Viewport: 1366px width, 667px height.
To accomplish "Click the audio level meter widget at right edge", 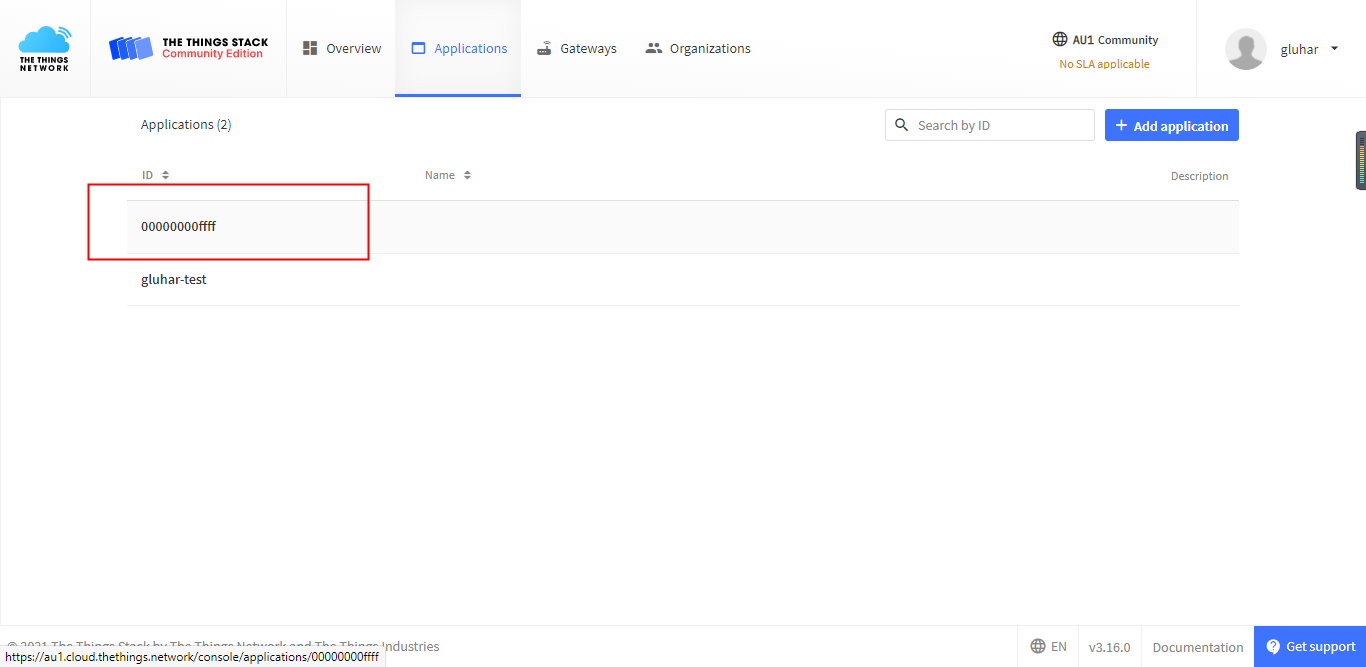I will (x=1360, y=160).
